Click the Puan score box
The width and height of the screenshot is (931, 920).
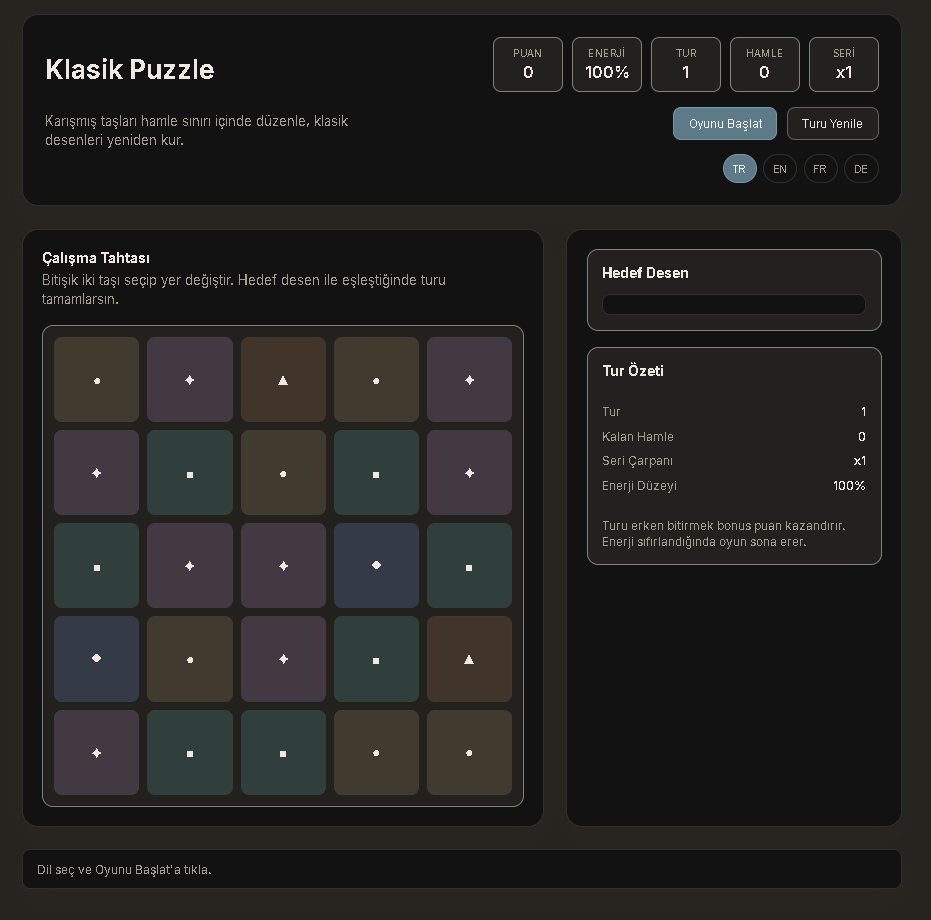pyautogui.click(x=528, y=64)
